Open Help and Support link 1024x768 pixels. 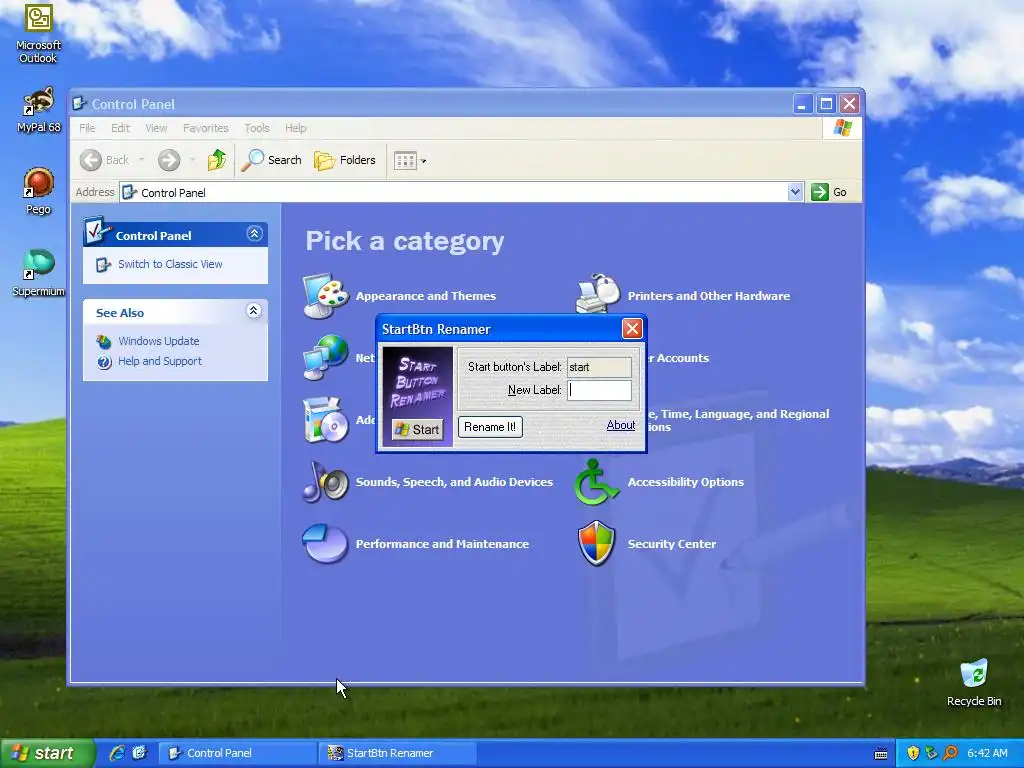tap(159, 361)
